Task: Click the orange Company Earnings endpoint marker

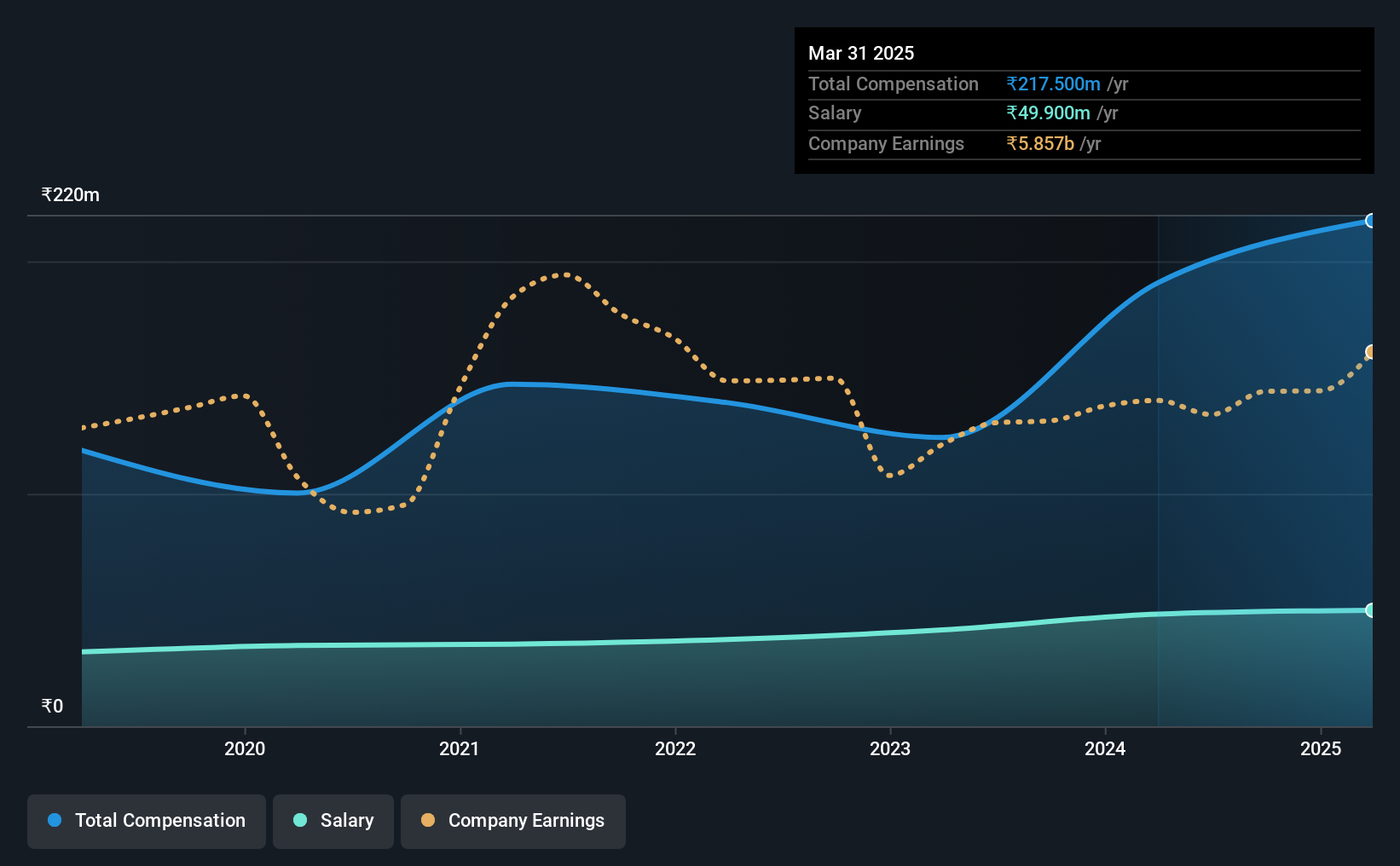Action: tap(1371, 352)
